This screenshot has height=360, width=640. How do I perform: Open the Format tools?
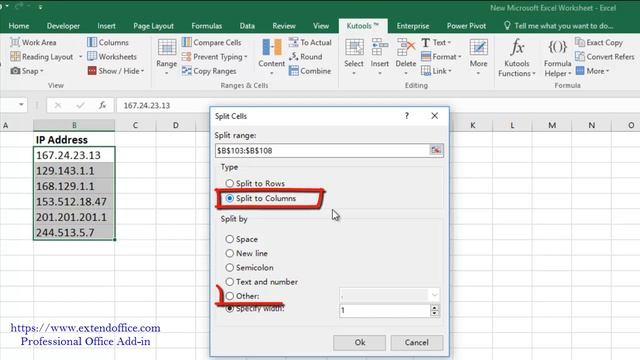(x=441, y=57)
